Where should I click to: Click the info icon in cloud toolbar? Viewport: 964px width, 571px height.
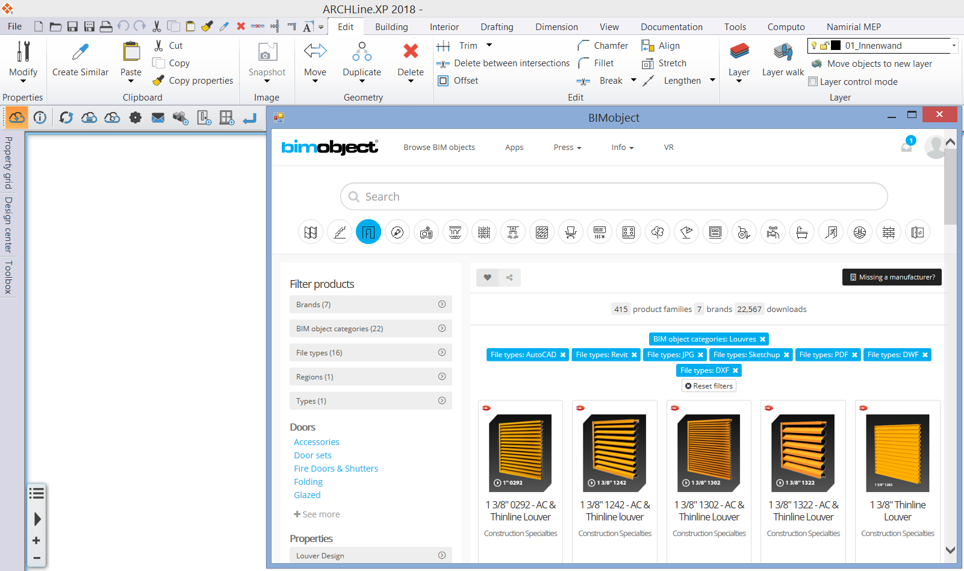pyautogui.click(x=40, y=117)
